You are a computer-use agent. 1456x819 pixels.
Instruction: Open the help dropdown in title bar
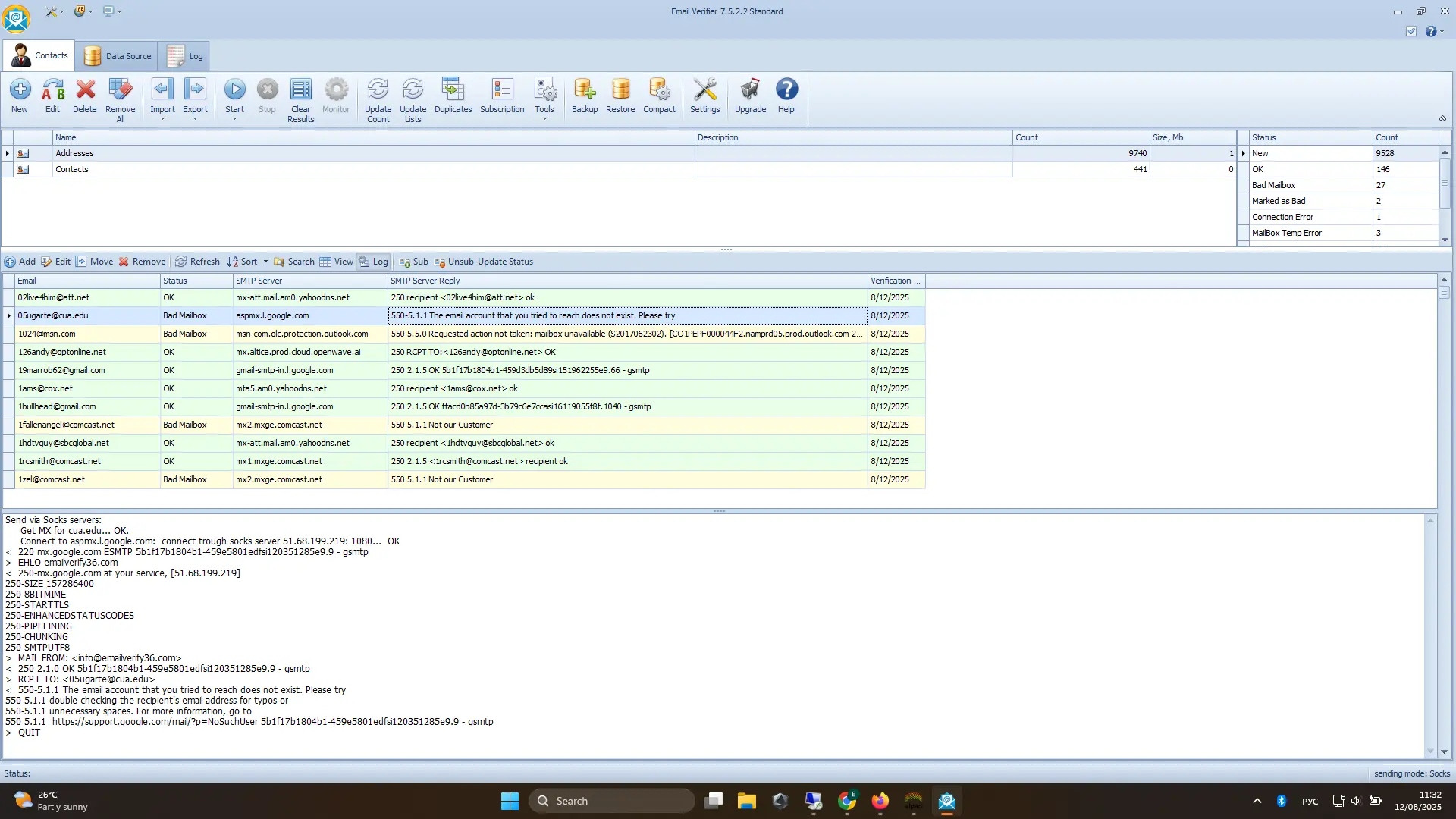1442,31
